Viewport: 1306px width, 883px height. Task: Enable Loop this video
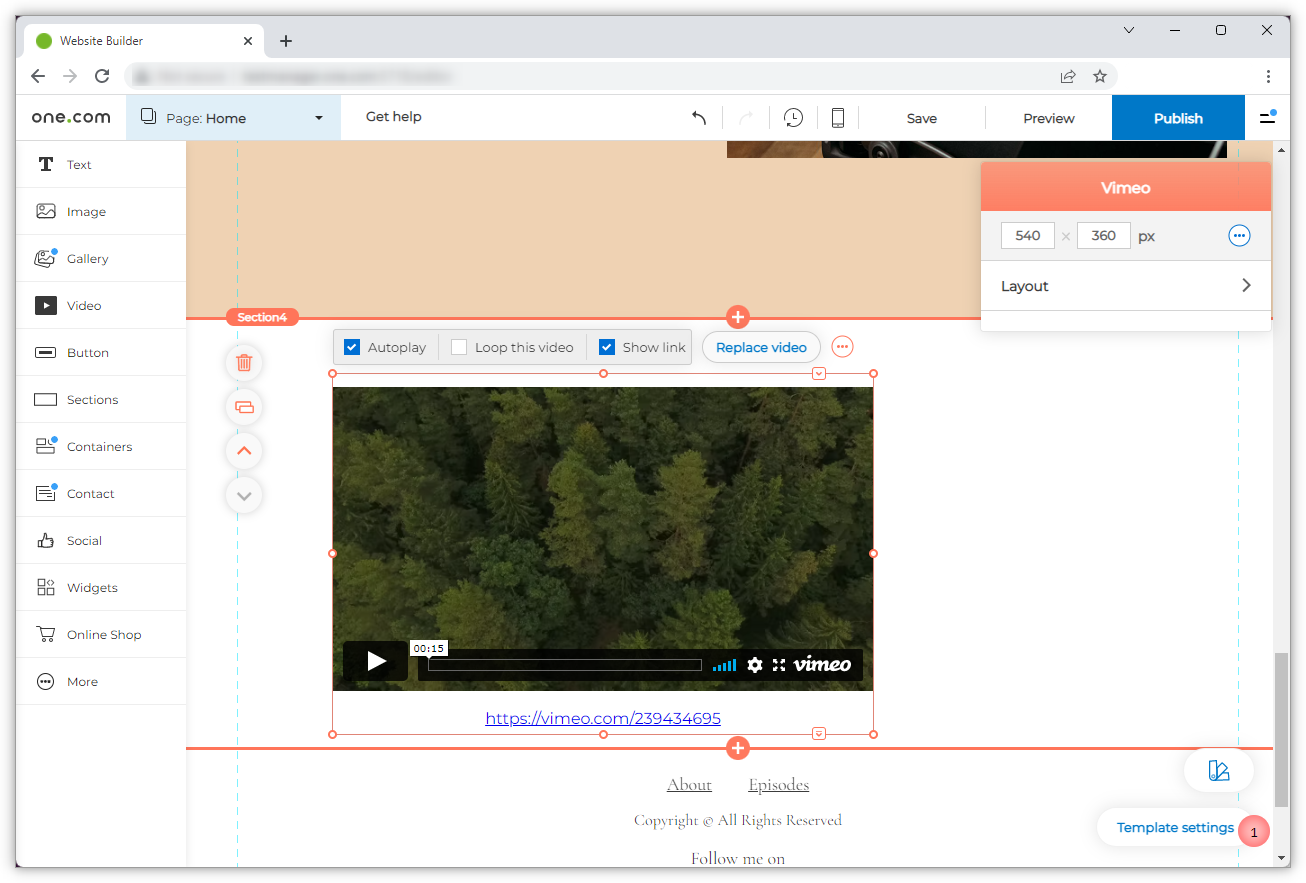[458, 347]
